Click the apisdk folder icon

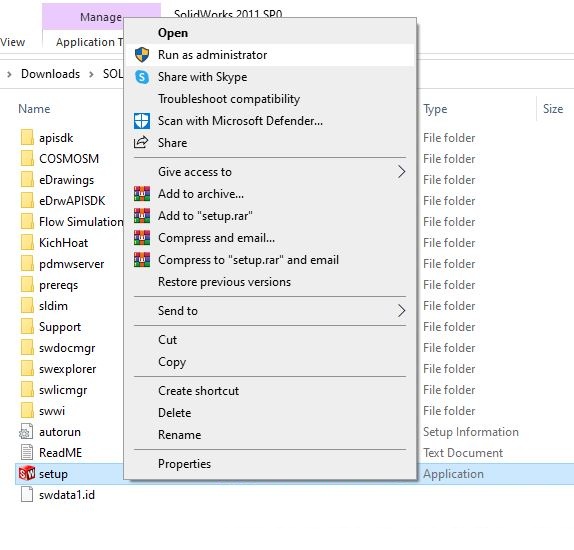(27, 138)
